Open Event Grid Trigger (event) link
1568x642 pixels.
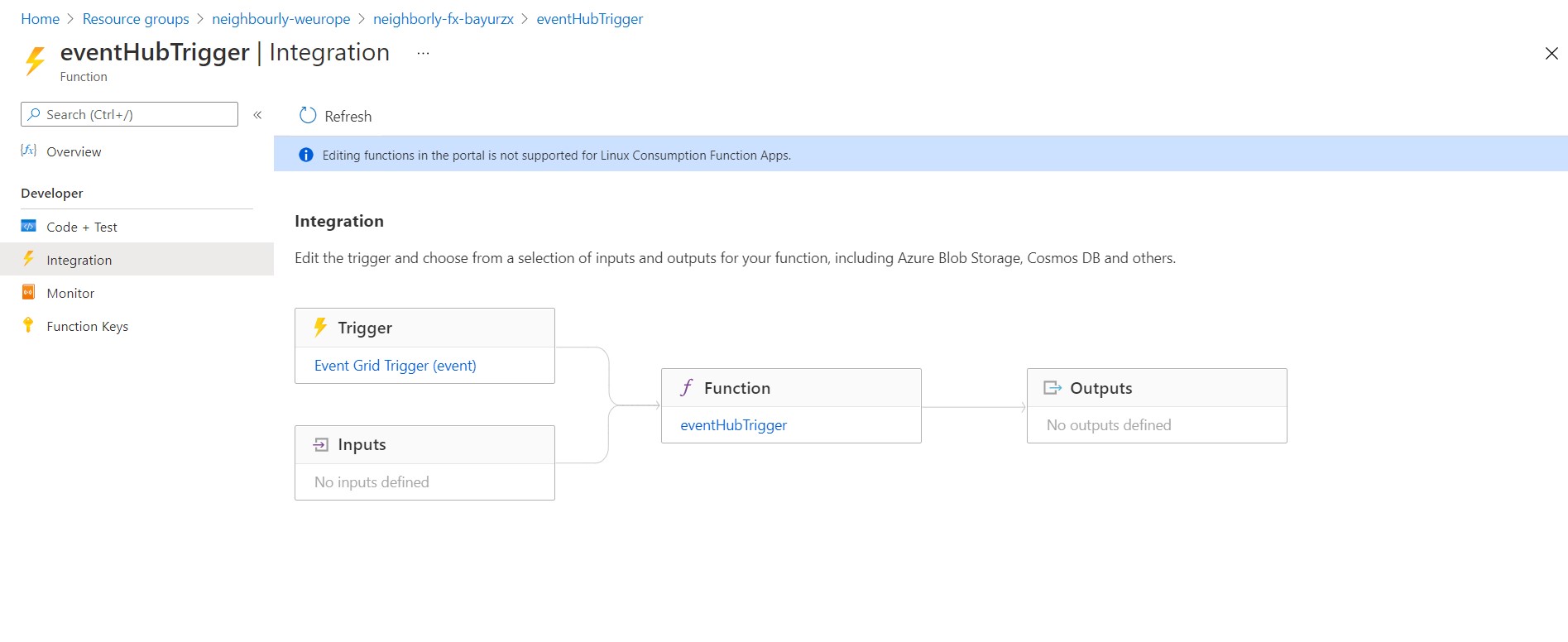(395, 366)
